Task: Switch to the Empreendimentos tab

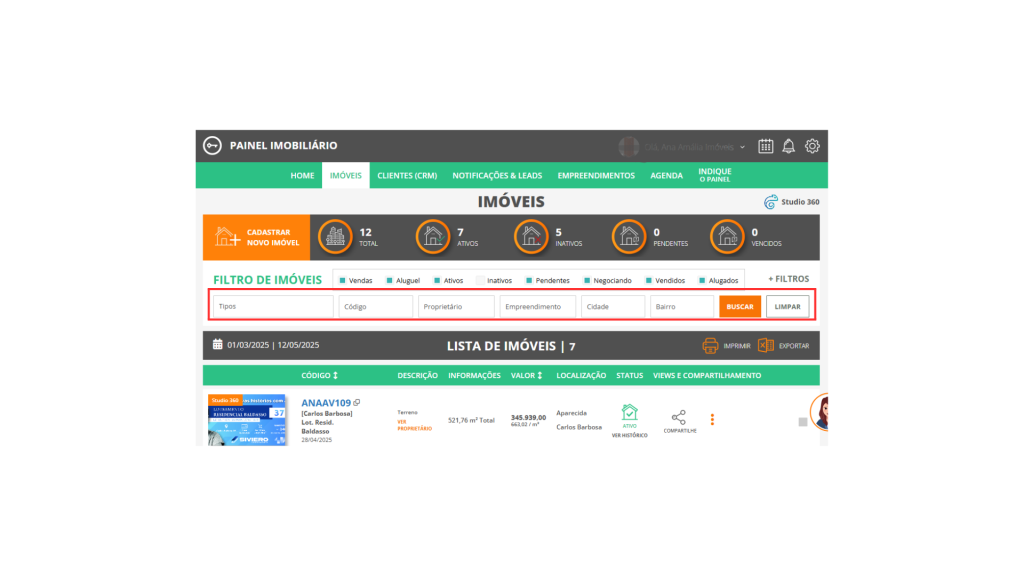Action: (596, 175)
